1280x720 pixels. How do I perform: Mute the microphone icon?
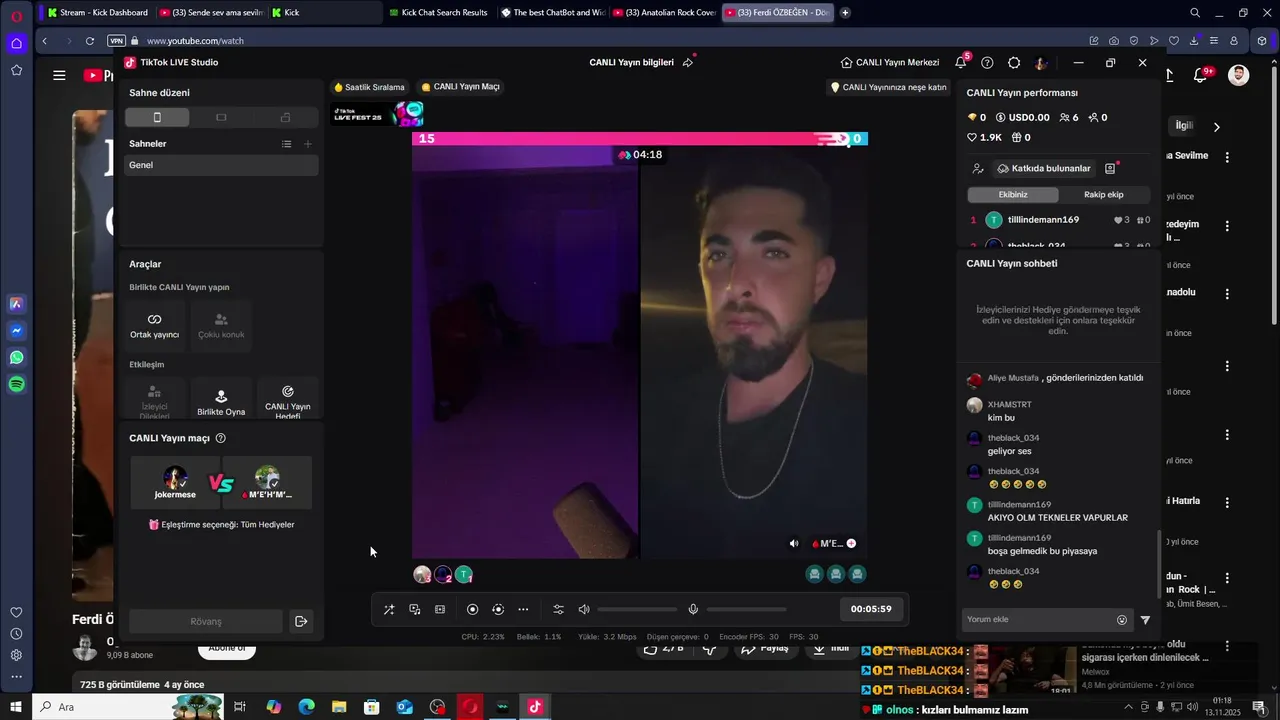693,609
